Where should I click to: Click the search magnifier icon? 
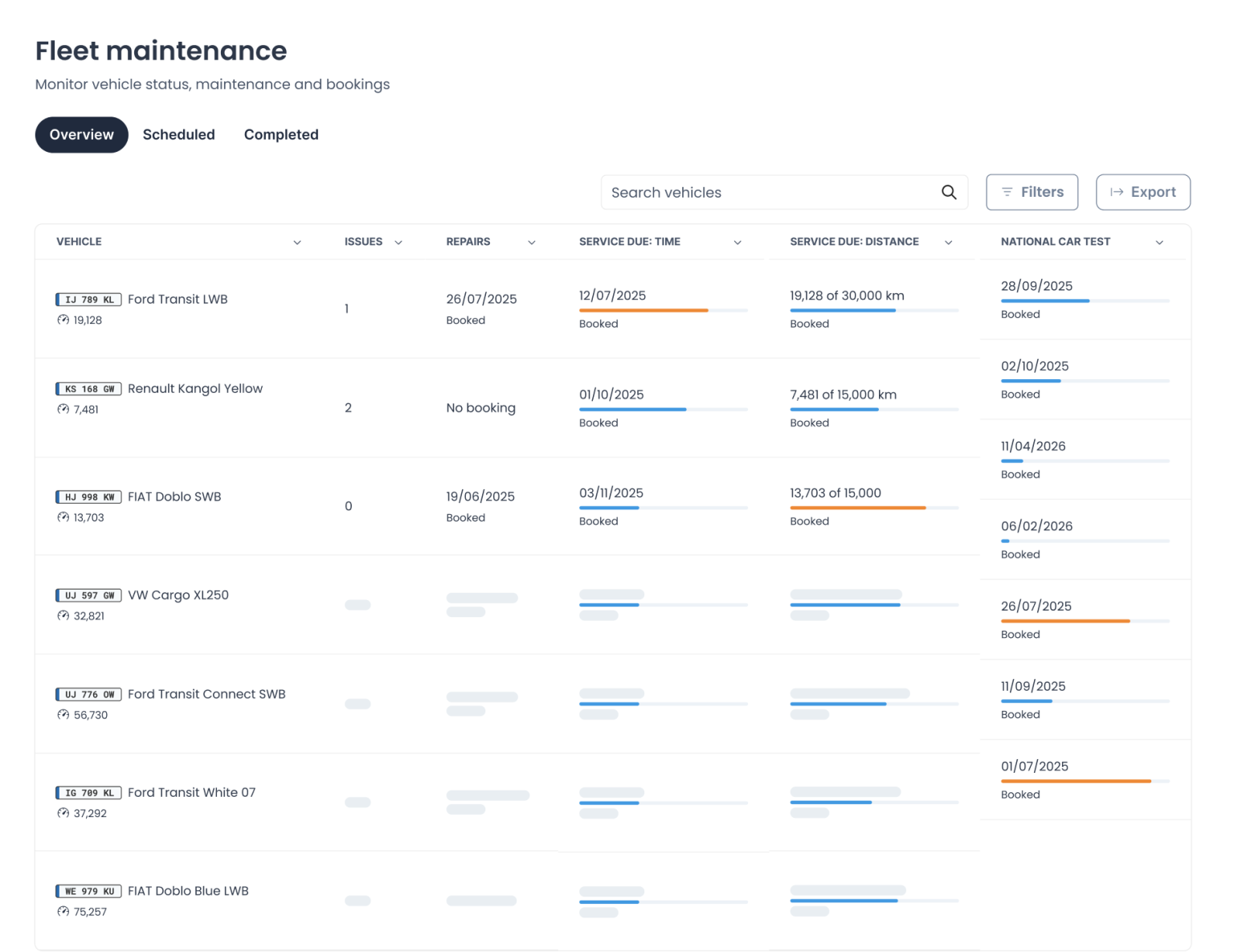point(949,193)
